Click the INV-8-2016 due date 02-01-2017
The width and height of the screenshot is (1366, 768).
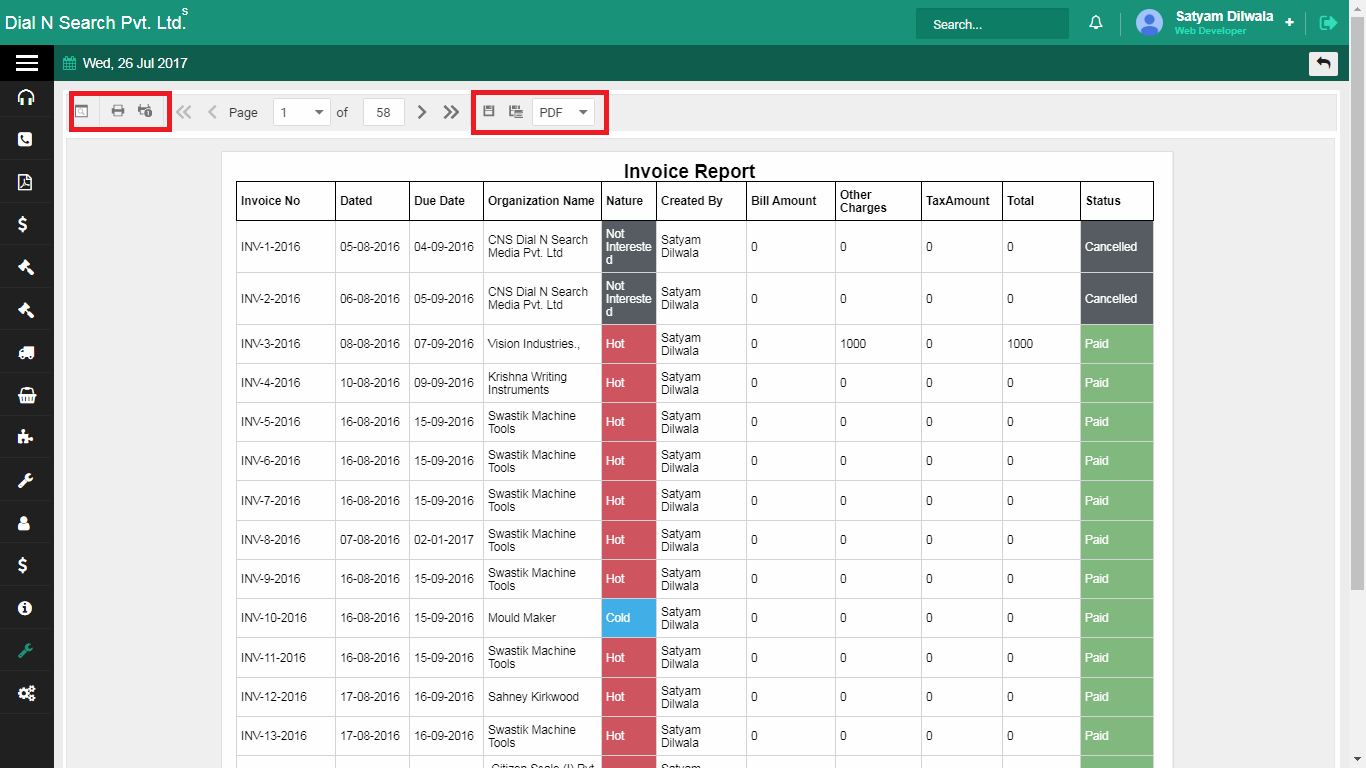[446, 540]
